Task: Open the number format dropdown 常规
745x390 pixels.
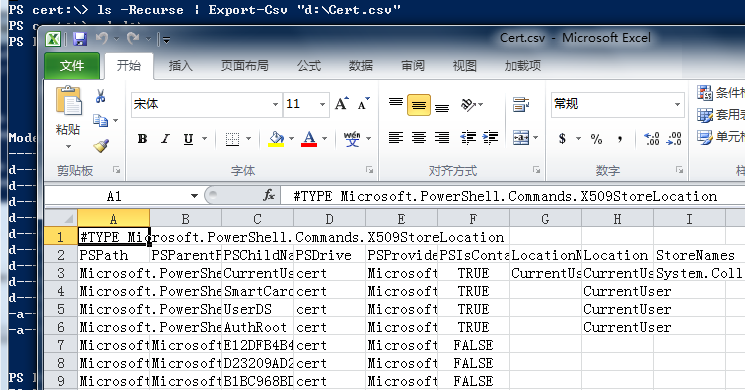Action: 677,104
